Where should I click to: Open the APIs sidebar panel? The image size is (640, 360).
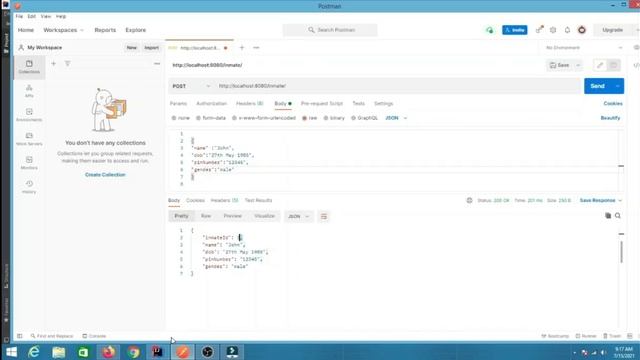pyautogui.click(x=29, y=91)
